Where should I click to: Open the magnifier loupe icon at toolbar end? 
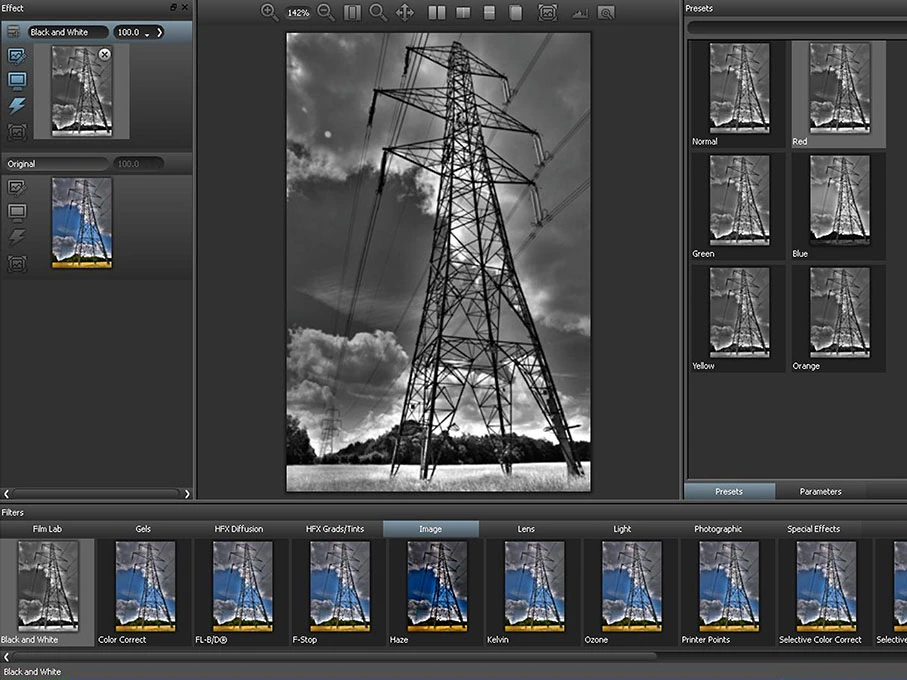(607, 12)
